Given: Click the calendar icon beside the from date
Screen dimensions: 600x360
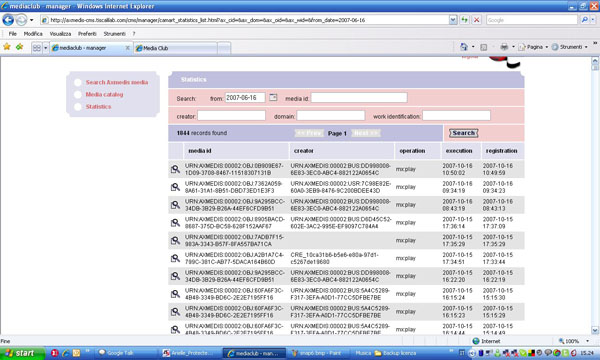Looking at the screenshot, I should [x=273, y=98].
